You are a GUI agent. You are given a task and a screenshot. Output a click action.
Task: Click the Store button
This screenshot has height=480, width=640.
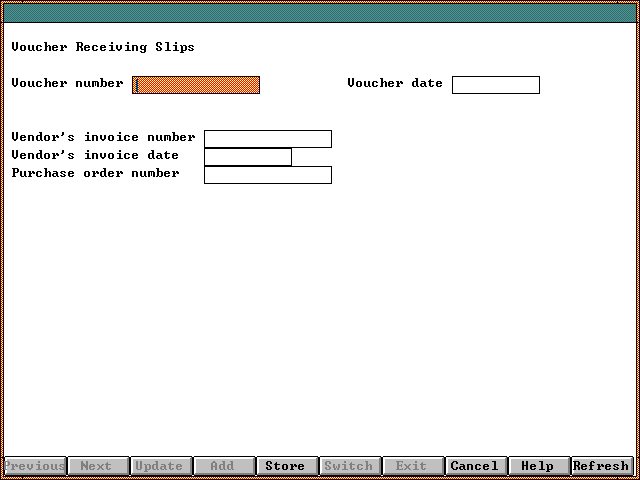[x=285, y=466]
